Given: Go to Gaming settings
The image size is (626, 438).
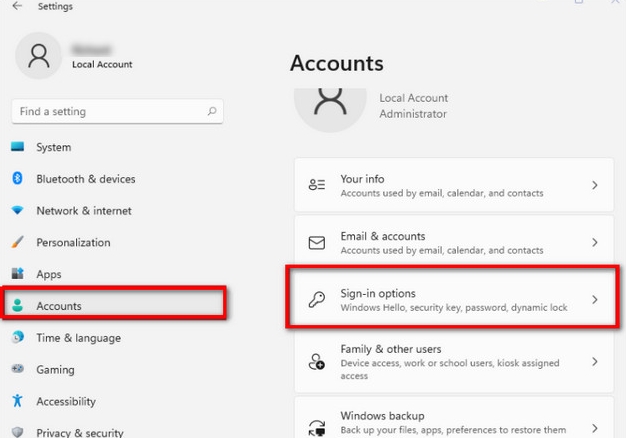Looking at the screenshot, I should [x=117, y=369].
